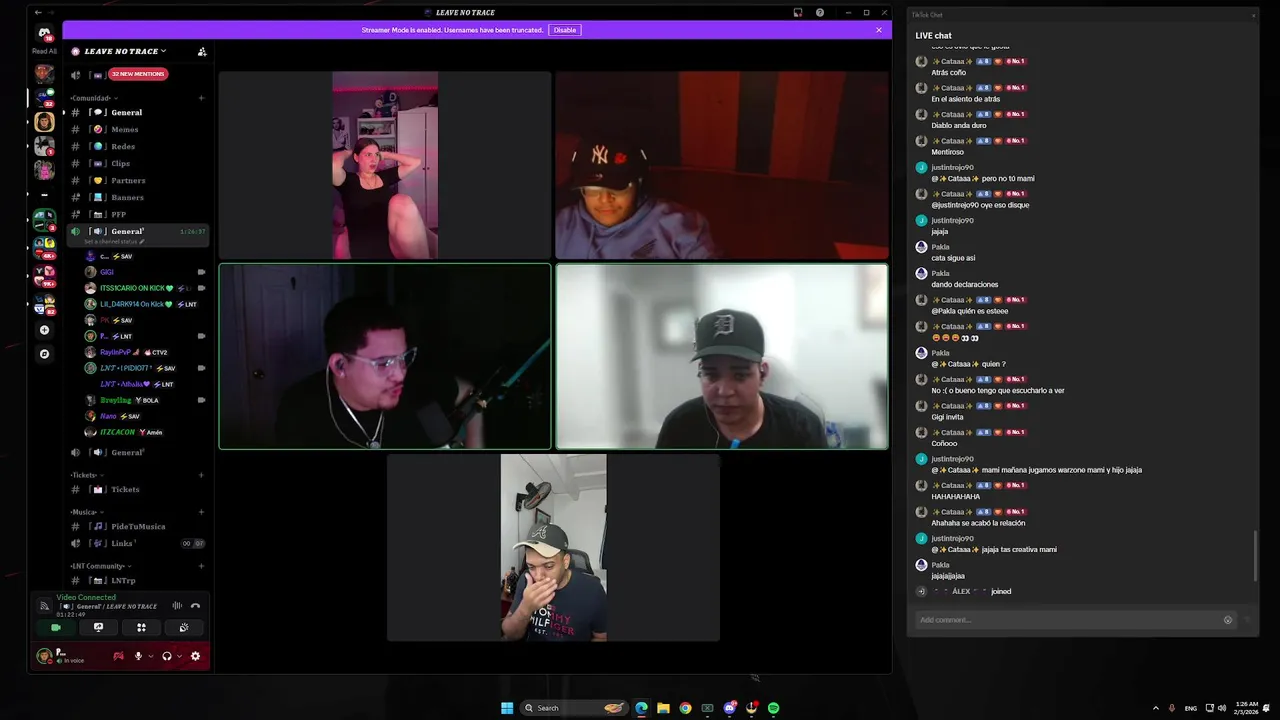Screen dimensions: 1280x720
Task: Open the activities launcher button
Action: [x=141, y=628]
